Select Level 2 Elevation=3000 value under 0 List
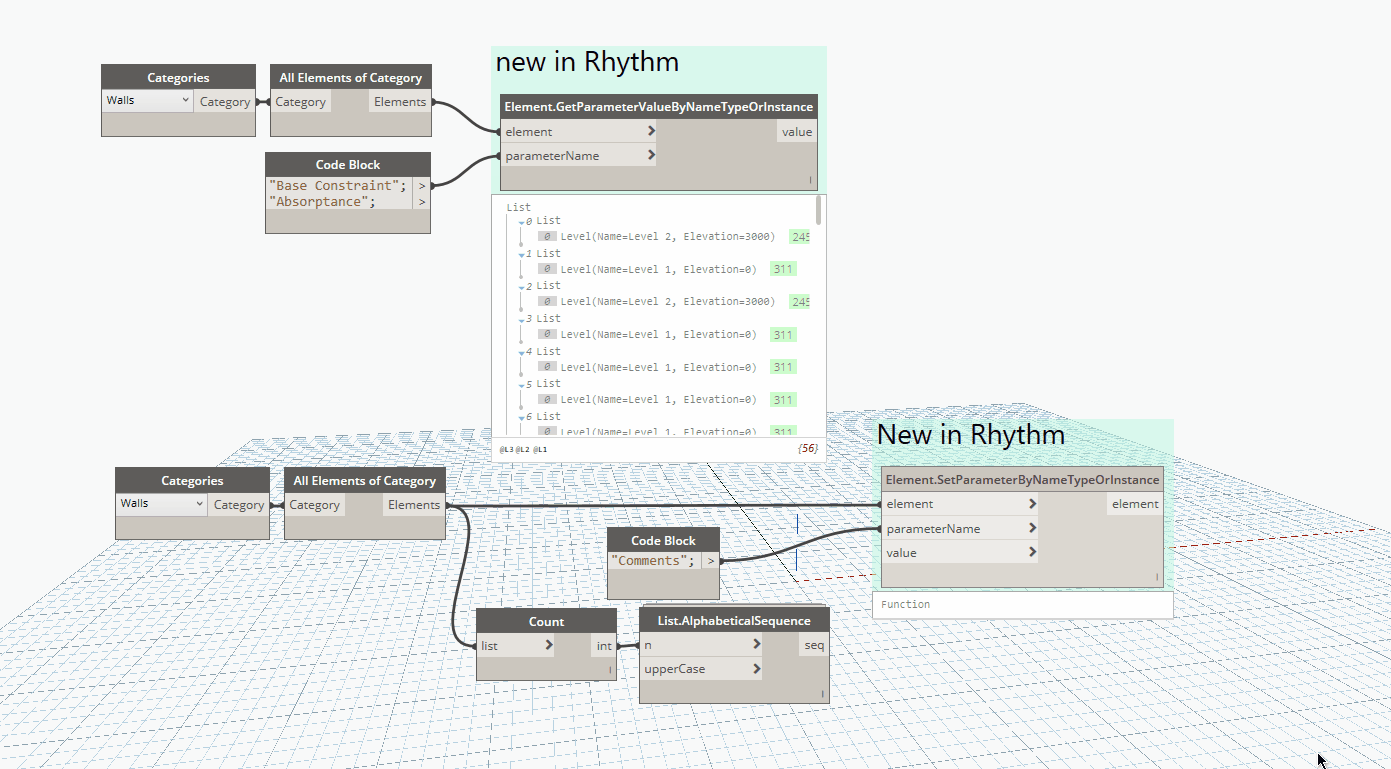 [667, 237]
